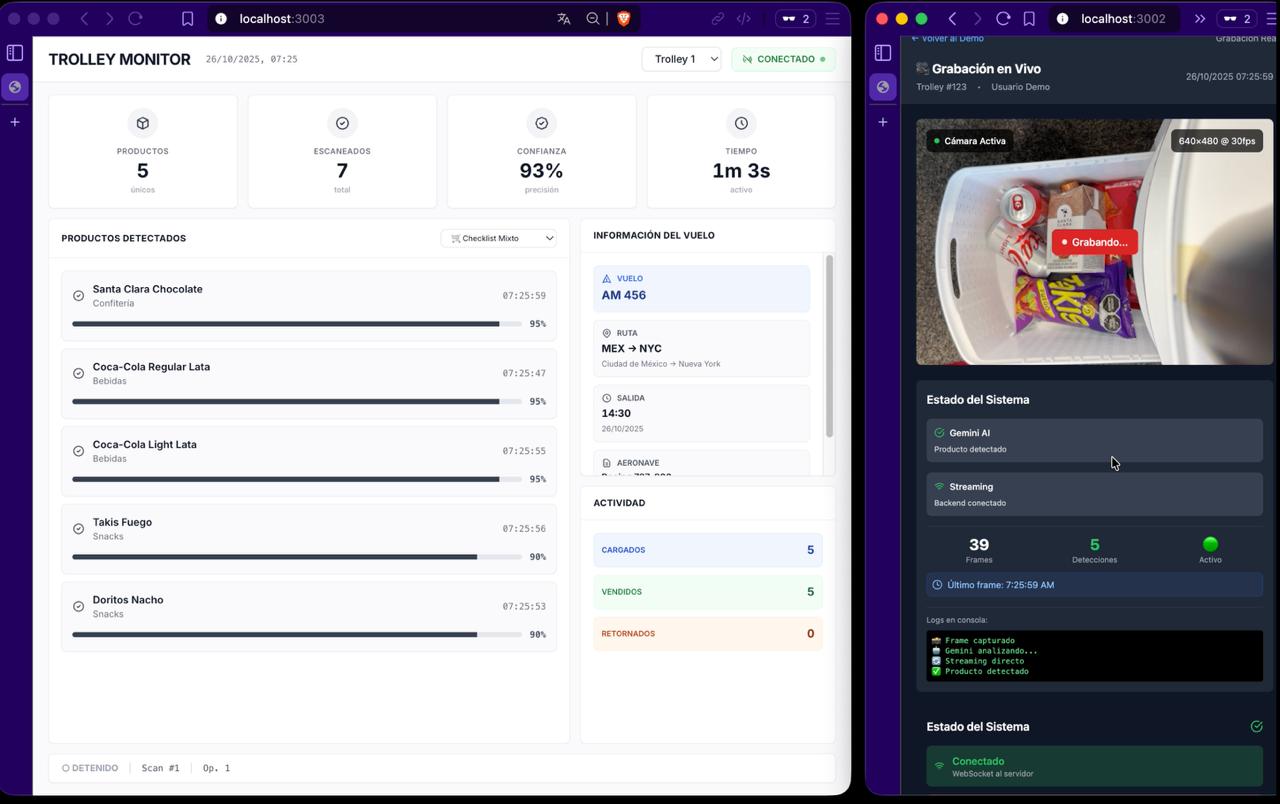Click the Aeronave document icon
The image size is (1280, 804).
coord(606,463)
